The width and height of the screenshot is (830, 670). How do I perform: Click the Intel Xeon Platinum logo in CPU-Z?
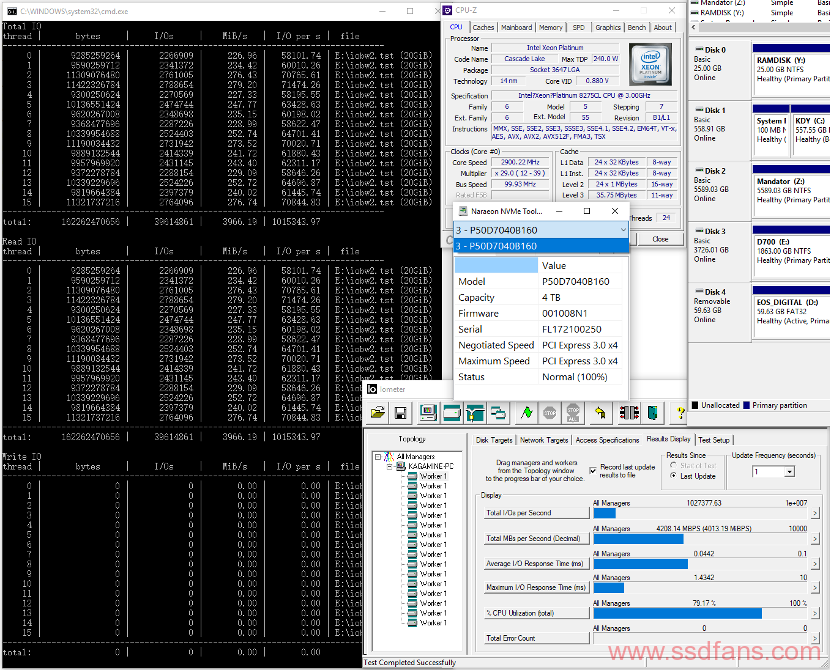click(x=650, y=64)
